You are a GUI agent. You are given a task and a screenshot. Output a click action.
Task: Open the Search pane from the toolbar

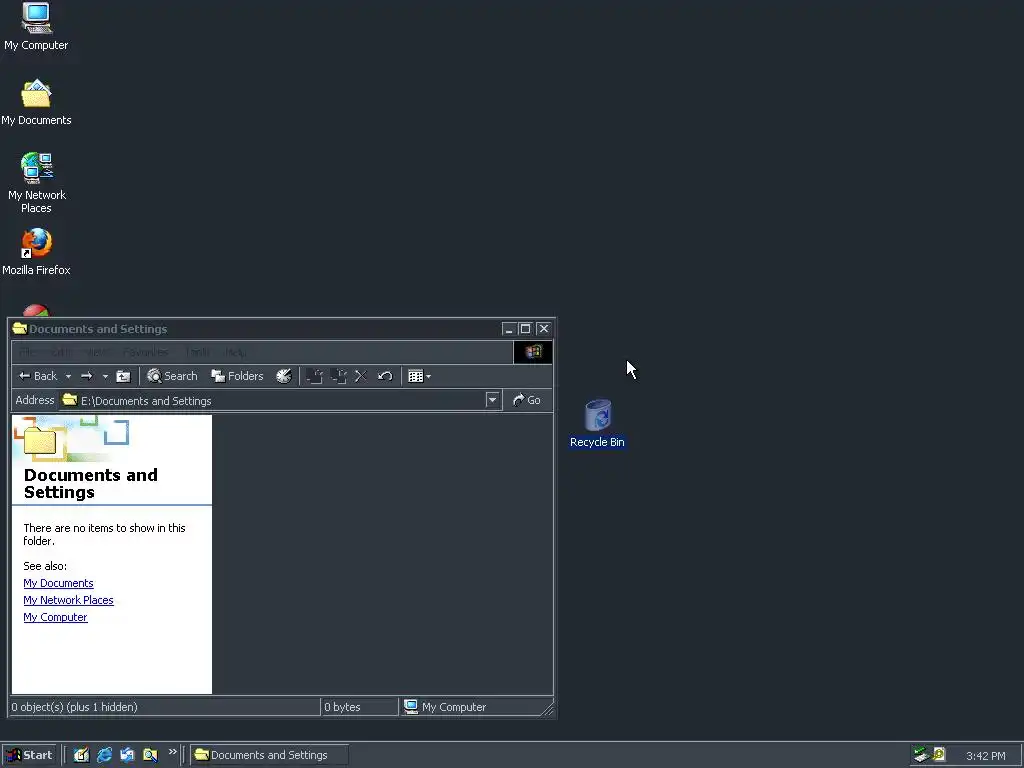[x=172, y=376]
